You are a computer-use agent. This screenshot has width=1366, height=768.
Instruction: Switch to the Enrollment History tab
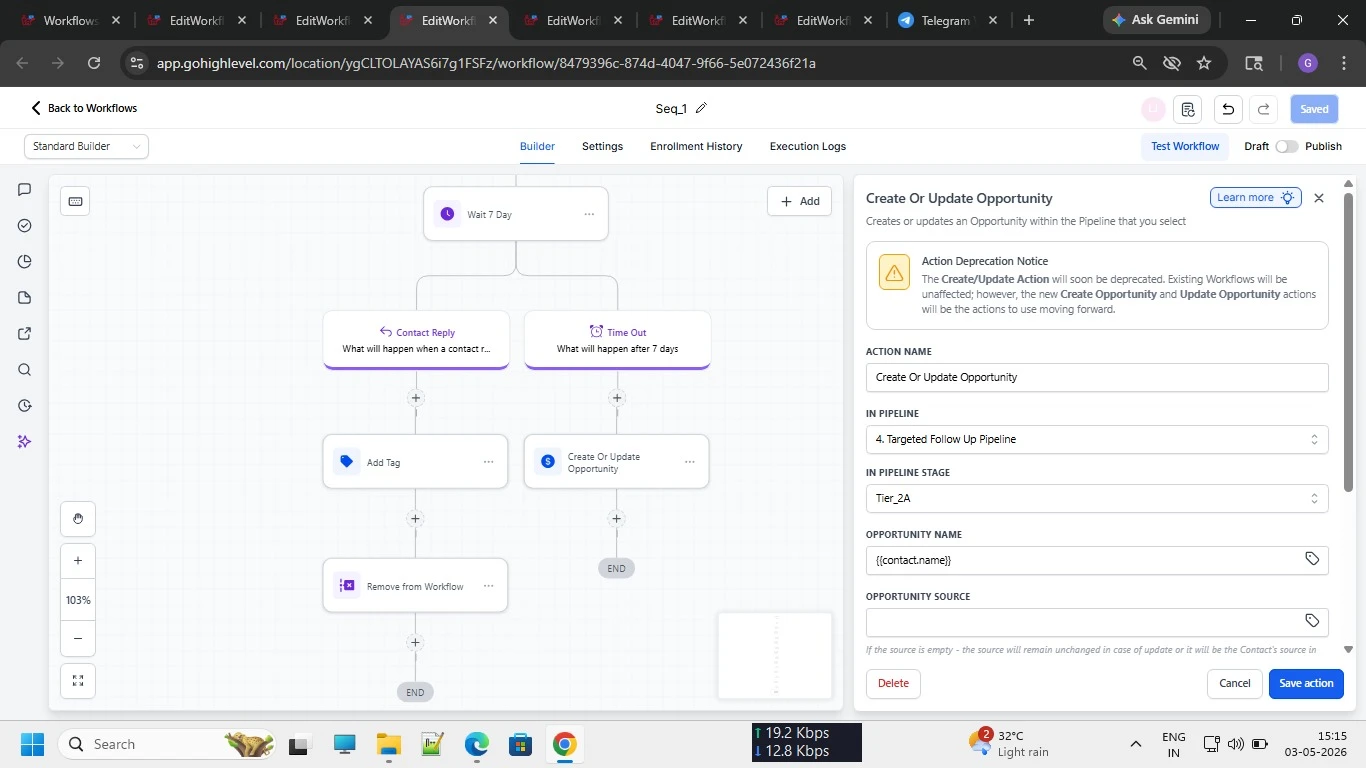(696, 146)
